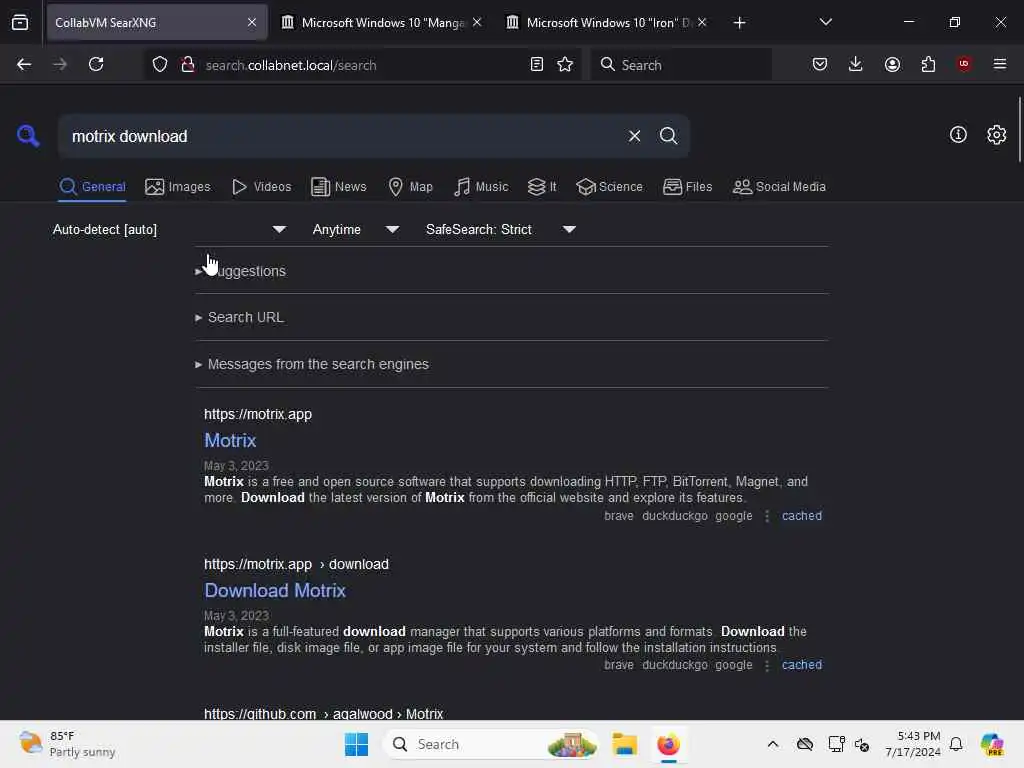1024x768 pixels.
Task: Open Auto-detect language dropdown
Action: [x=169, y=229]
